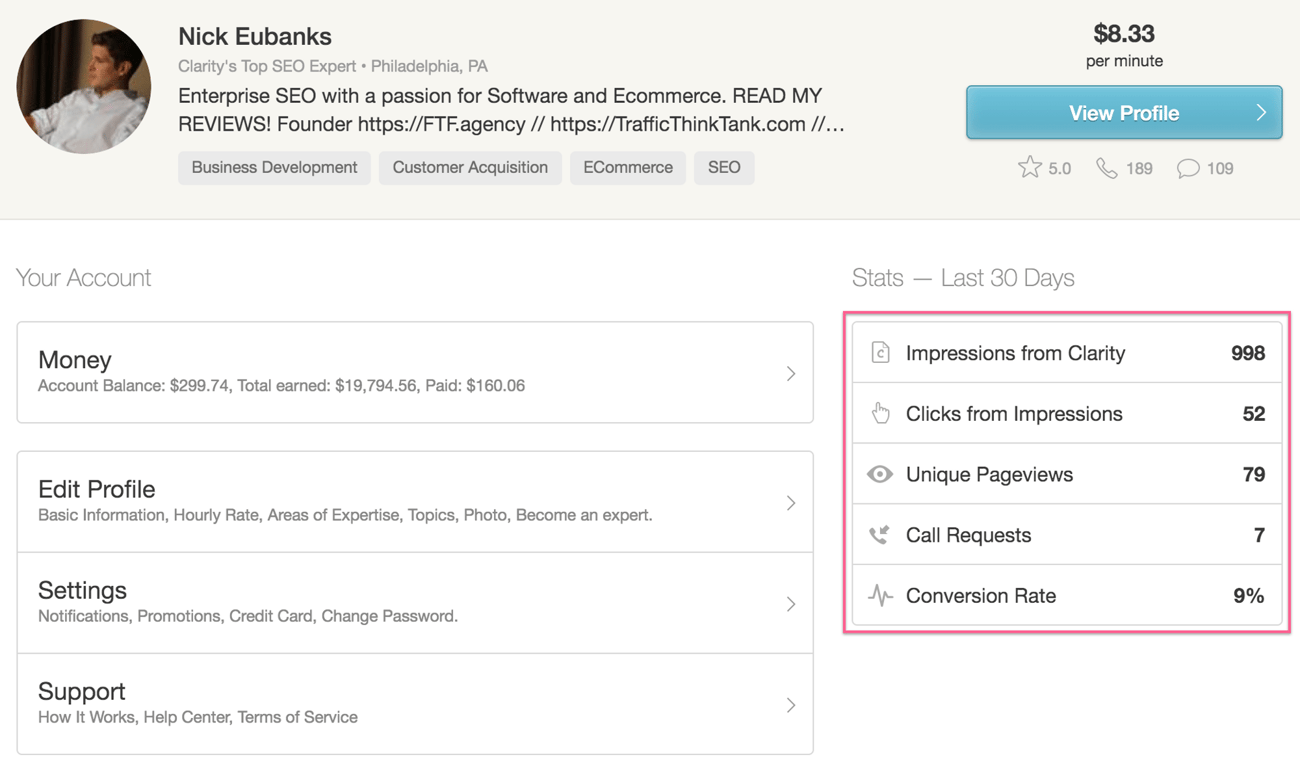The image size is (1300, 768).
Task: Expand the Settings row chevron
Action: (x=790, y=604)
